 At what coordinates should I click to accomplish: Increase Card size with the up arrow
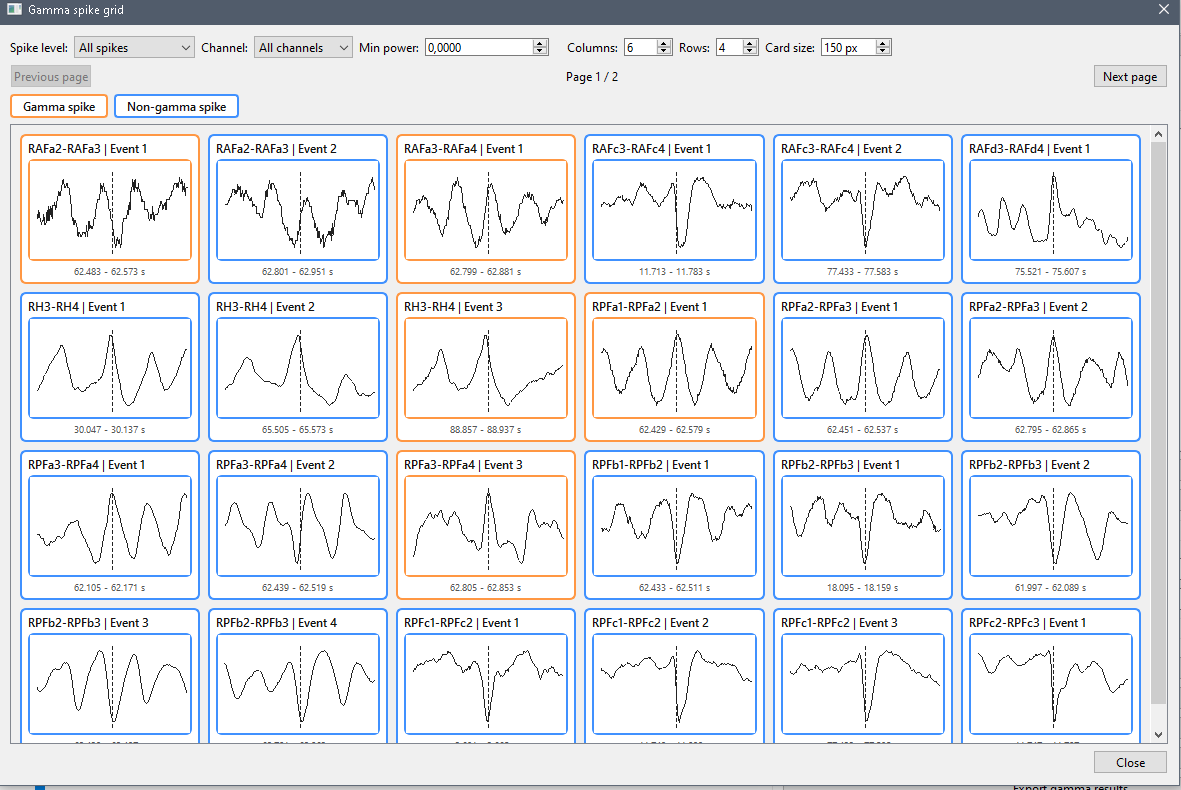(883, 43)
